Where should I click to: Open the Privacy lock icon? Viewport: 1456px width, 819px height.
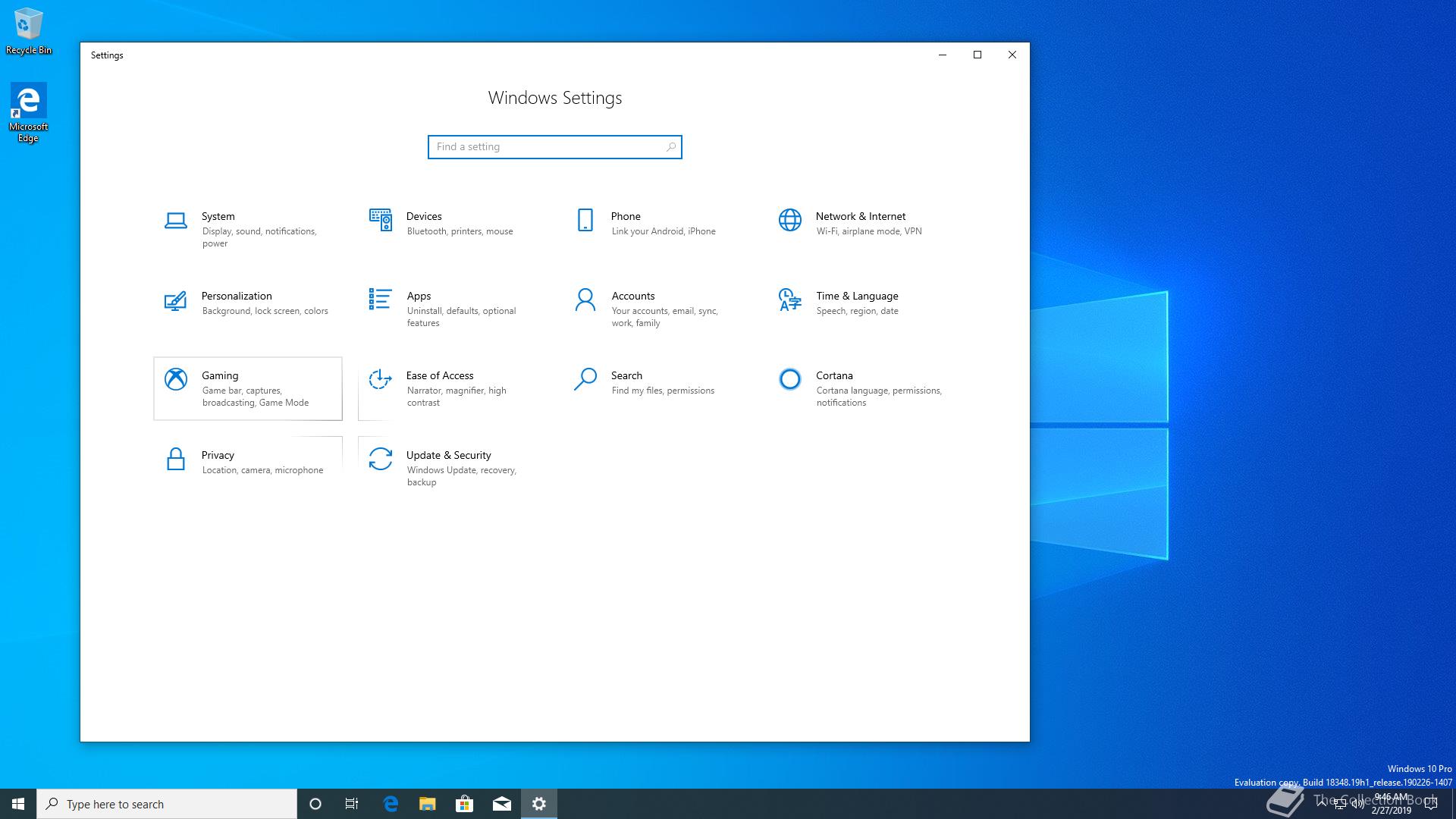coord(175,459)
